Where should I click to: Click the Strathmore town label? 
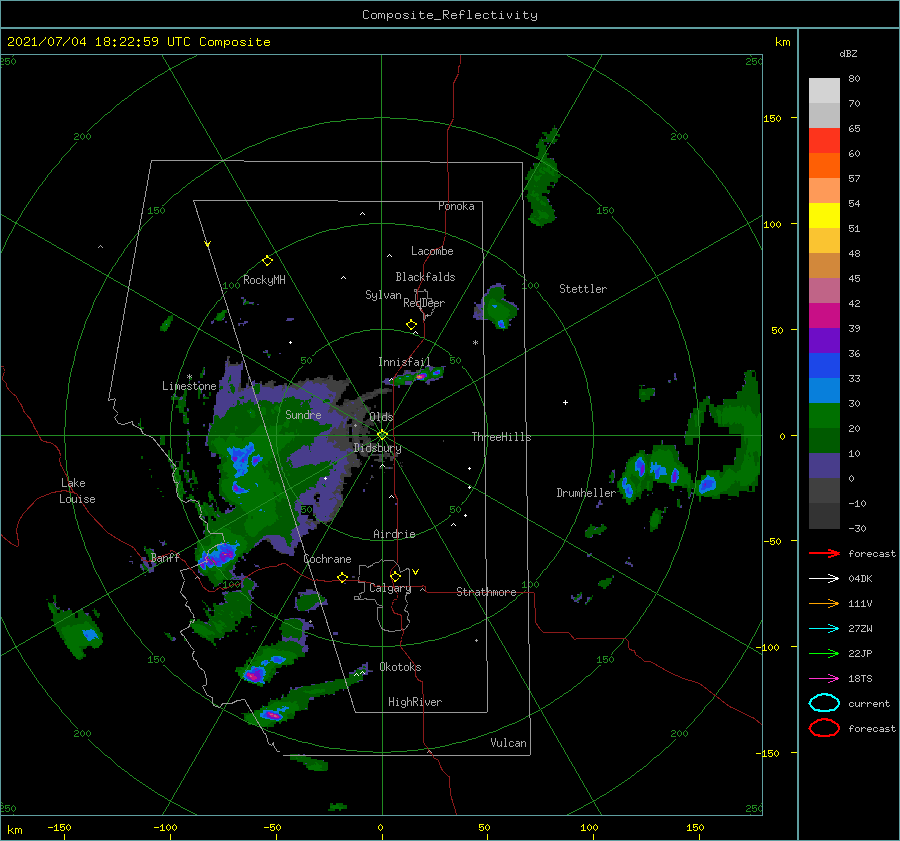486,592
